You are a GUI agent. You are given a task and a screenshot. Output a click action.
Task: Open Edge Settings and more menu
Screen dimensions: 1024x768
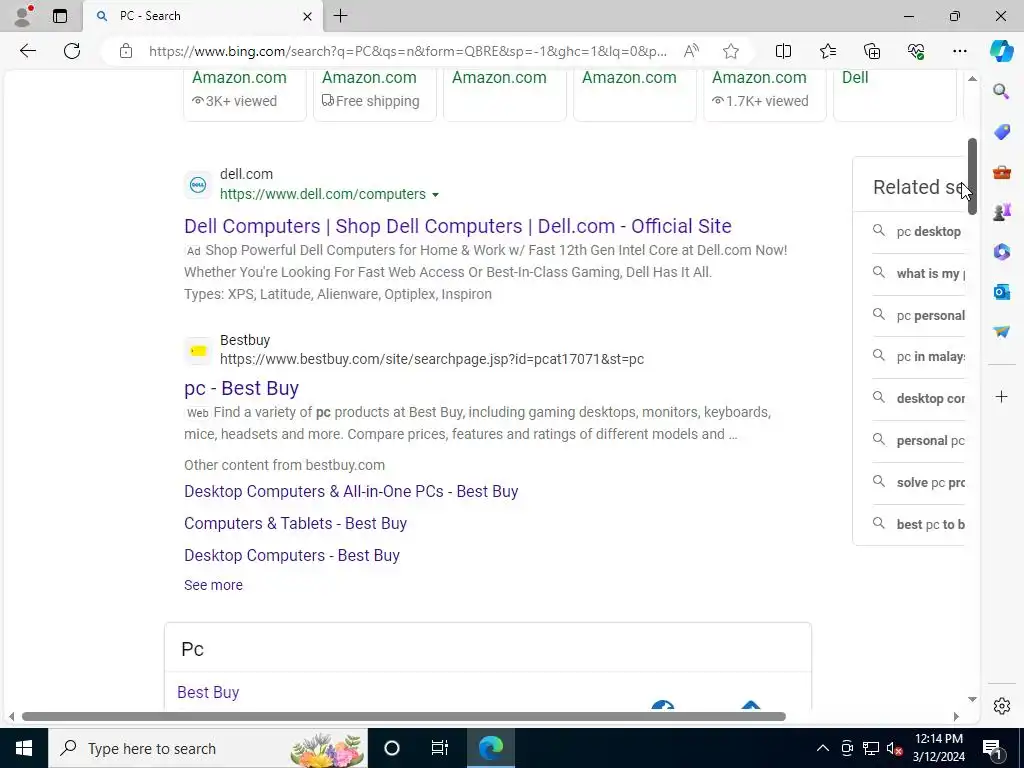click(959, 51)
